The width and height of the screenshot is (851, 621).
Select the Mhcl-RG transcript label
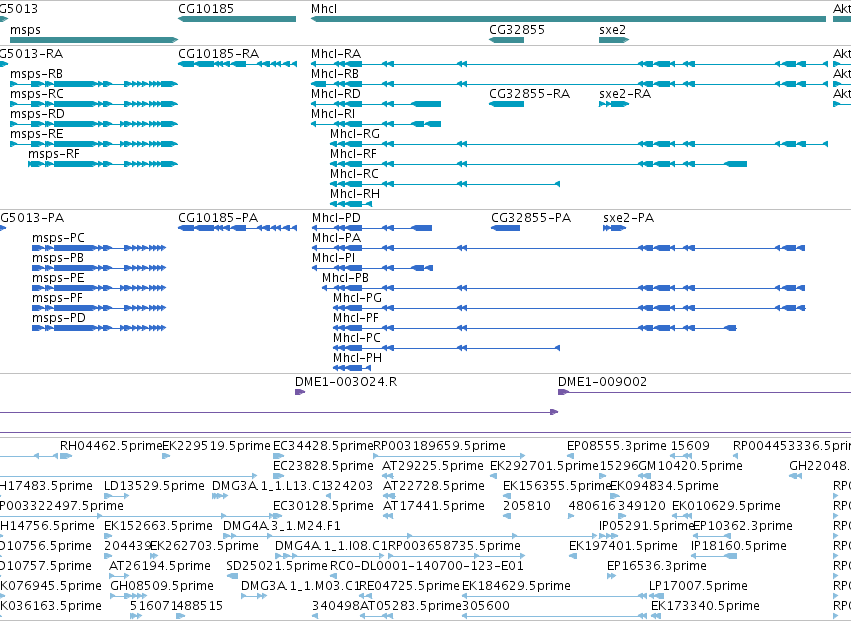coord(355,134)
